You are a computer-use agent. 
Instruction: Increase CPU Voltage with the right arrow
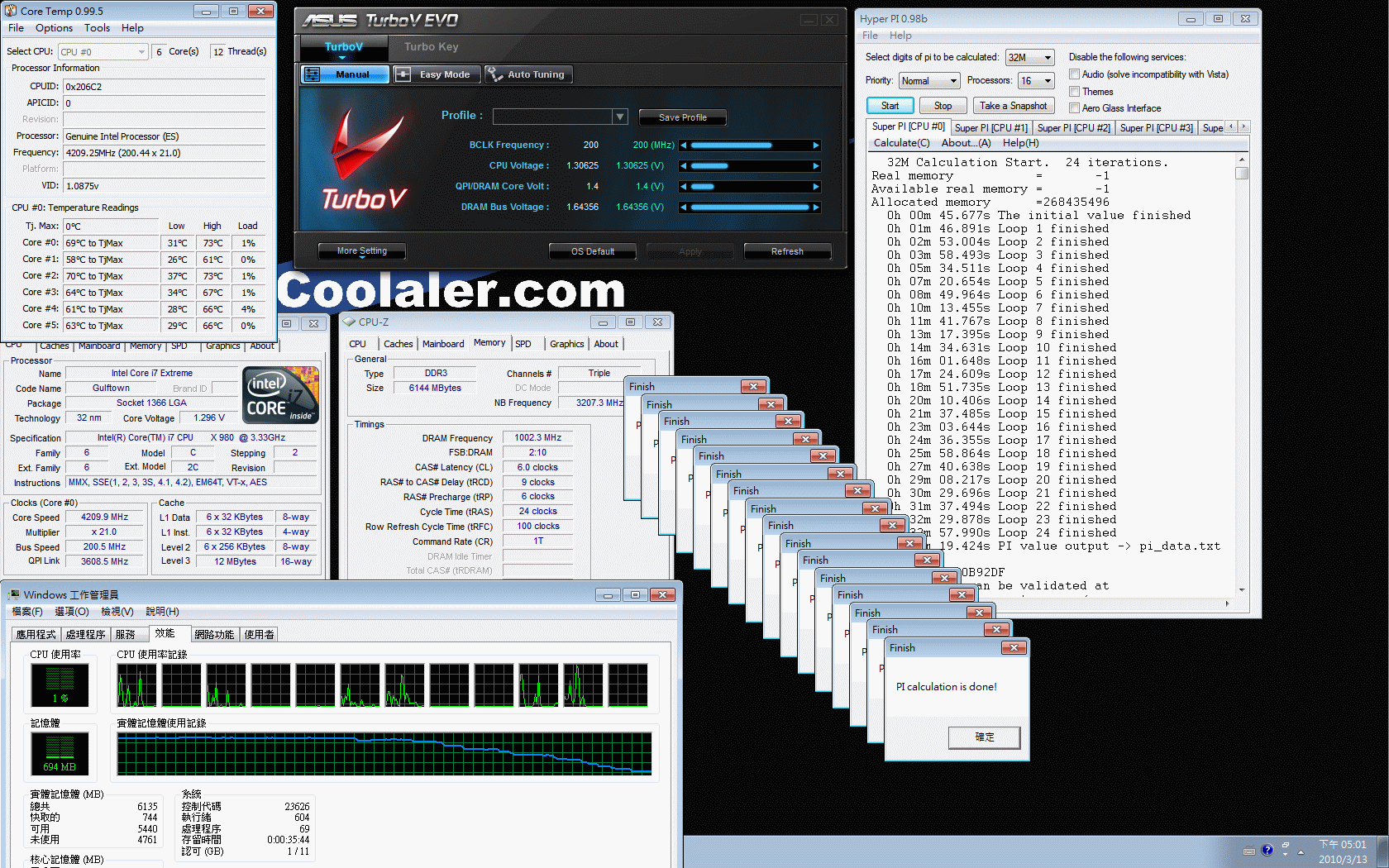(816, 166)
